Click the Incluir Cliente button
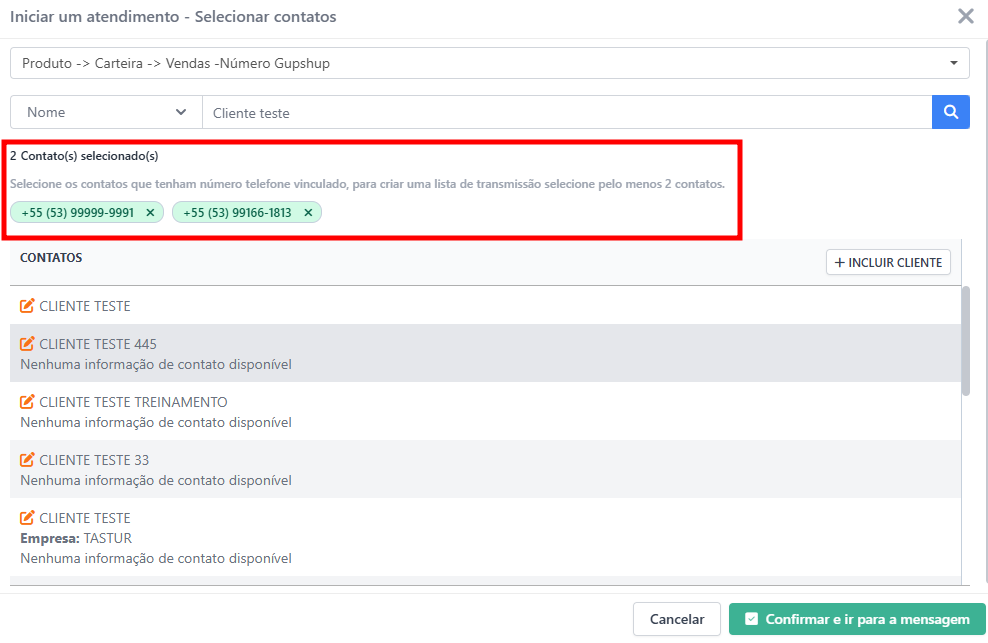This screenshot has height=643, width=988. tap(888, 262)
